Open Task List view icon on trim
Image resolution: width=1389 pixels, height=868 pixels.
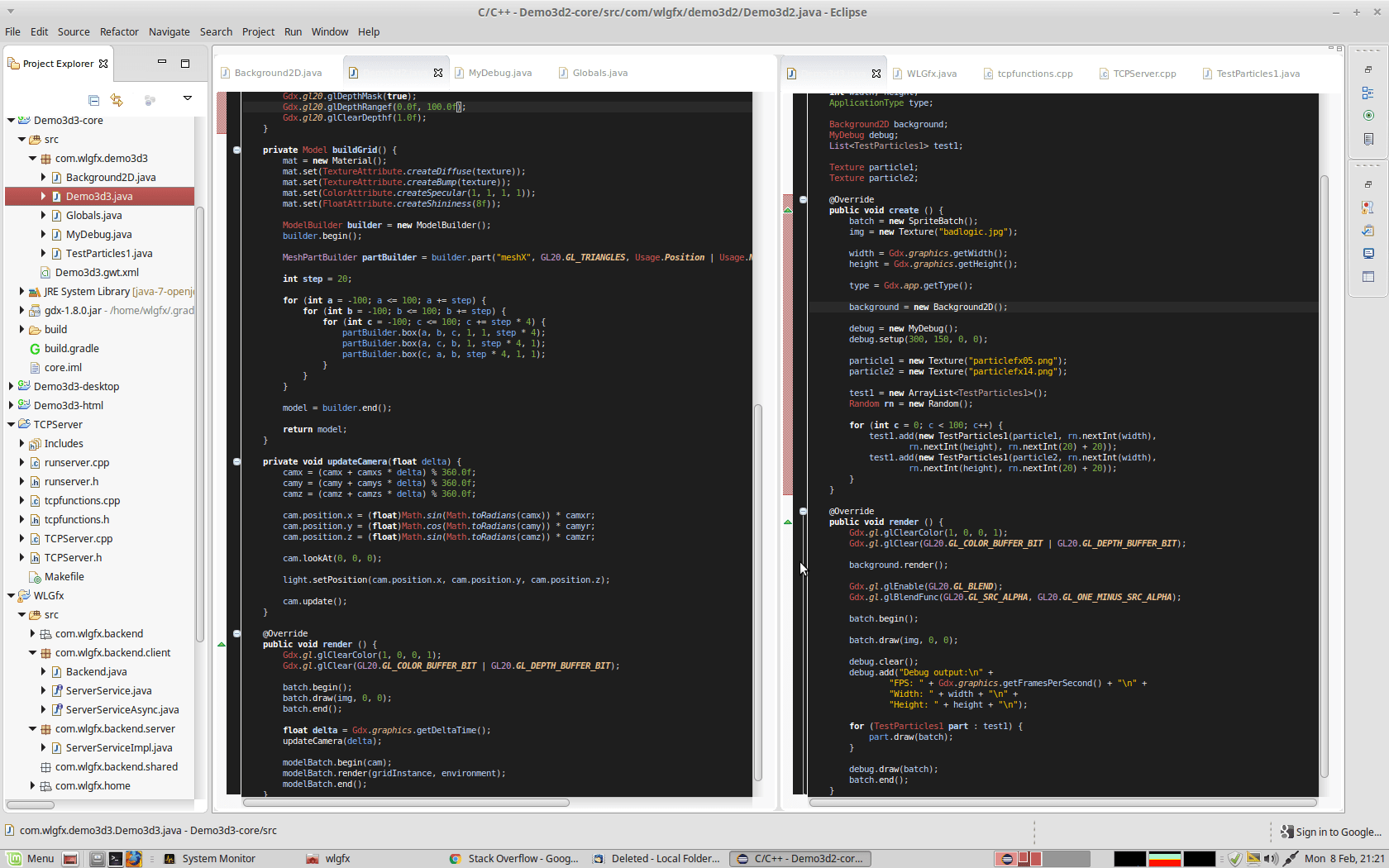(1368, 139)
